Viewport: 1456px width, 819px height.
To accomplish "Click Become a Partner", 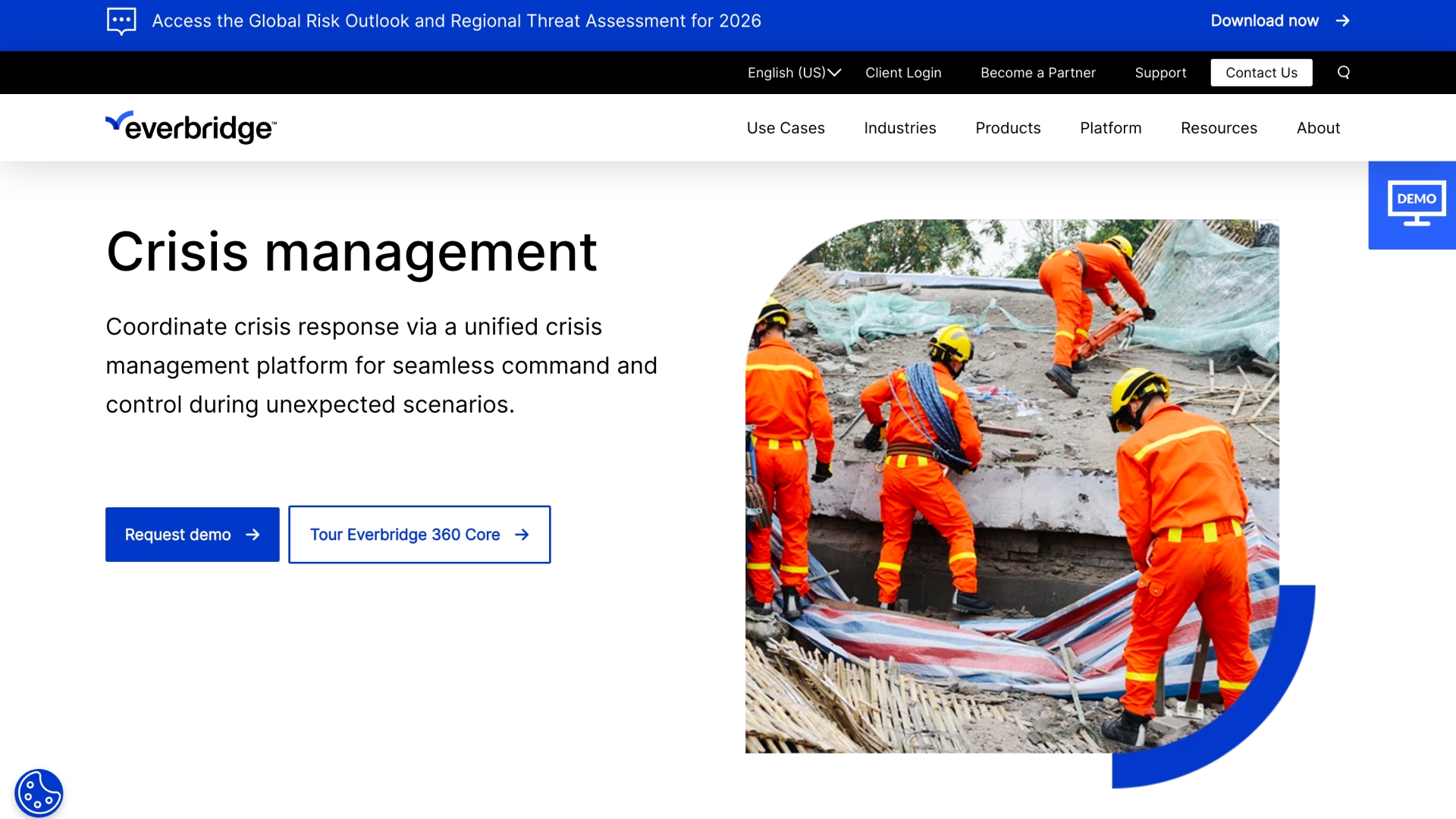I will pos(1037,72).
